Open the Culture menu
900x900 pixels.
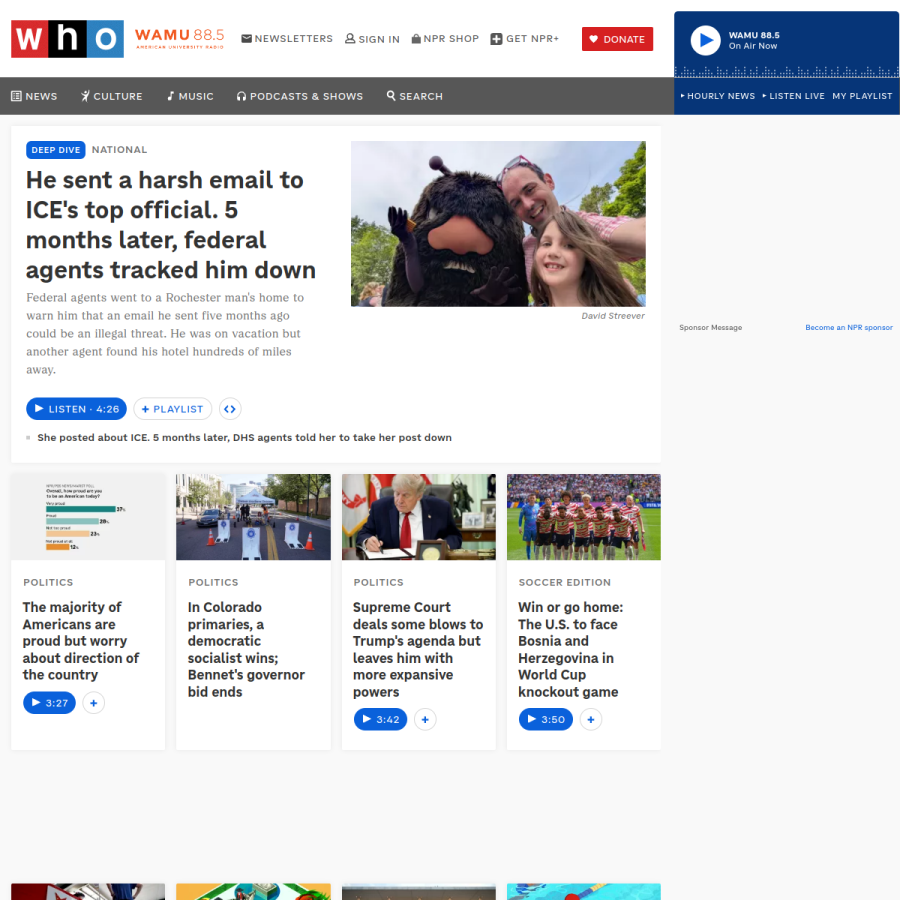(111, 96)
